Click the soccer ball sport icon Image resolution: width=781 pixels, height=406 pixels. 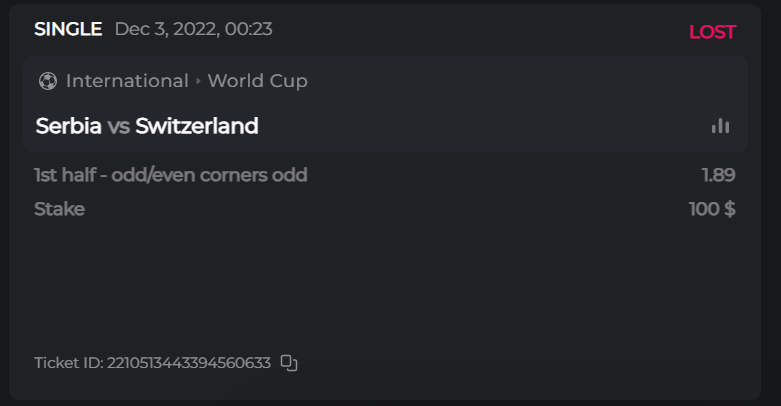click(47, 81)
